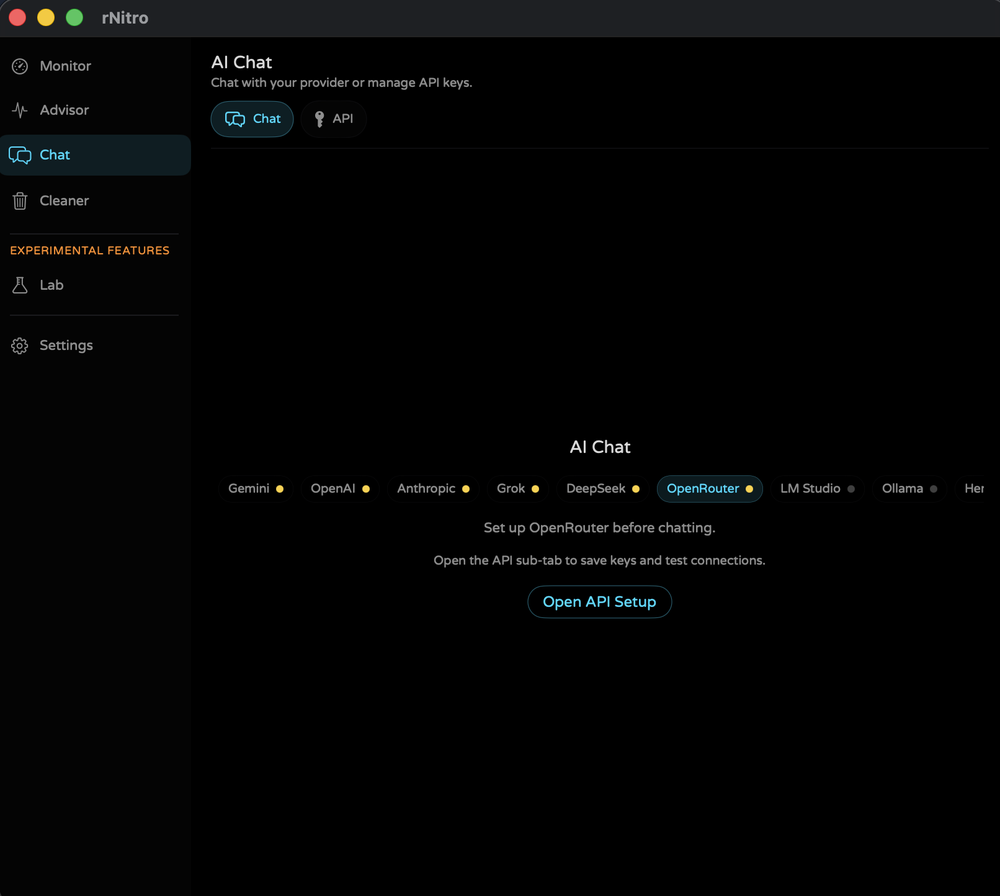Image resolution: width=1000 pixels, height=896 pixels.
Task: Click the Lab flask icon
Action: (x=20, y=285)
